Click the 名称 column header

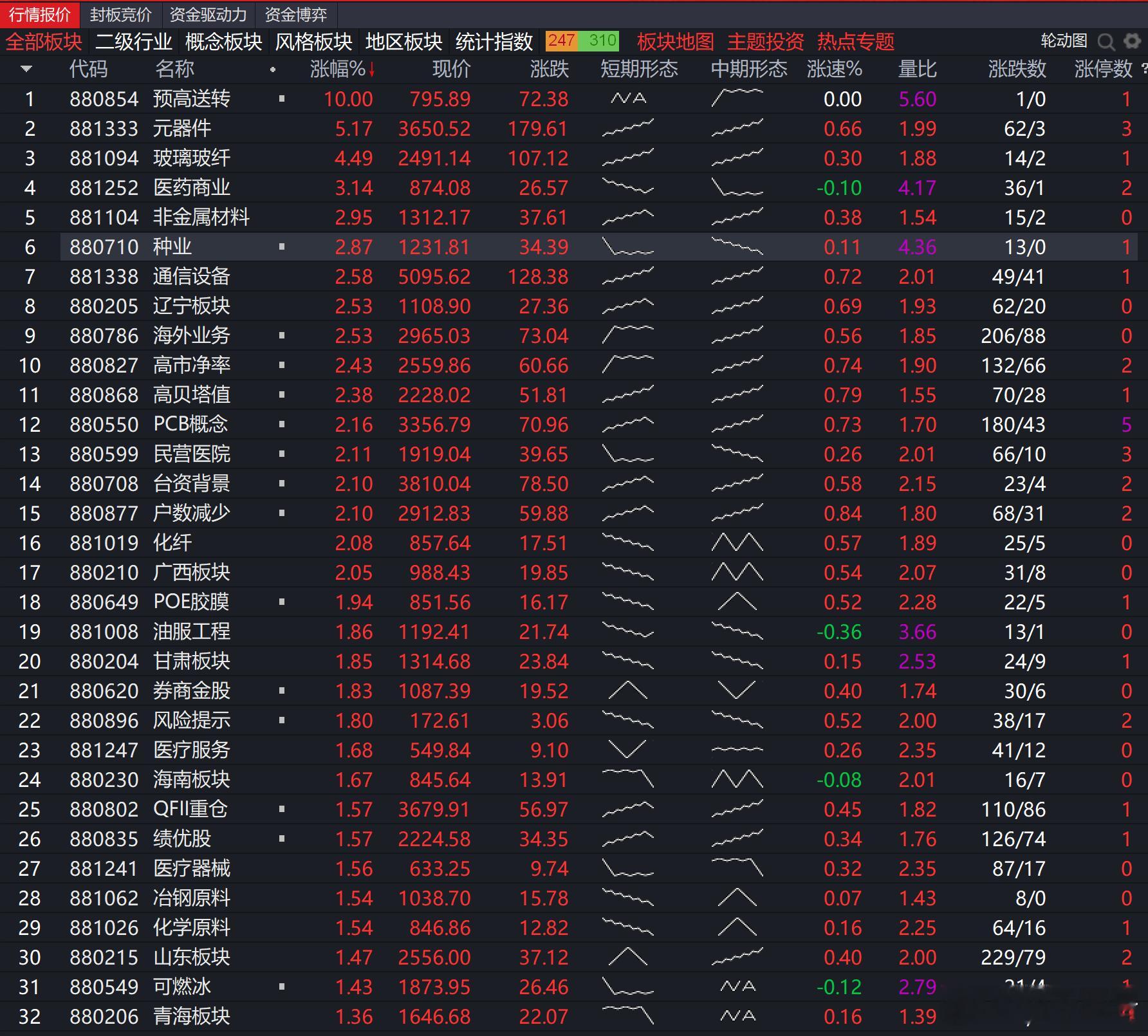175,69
